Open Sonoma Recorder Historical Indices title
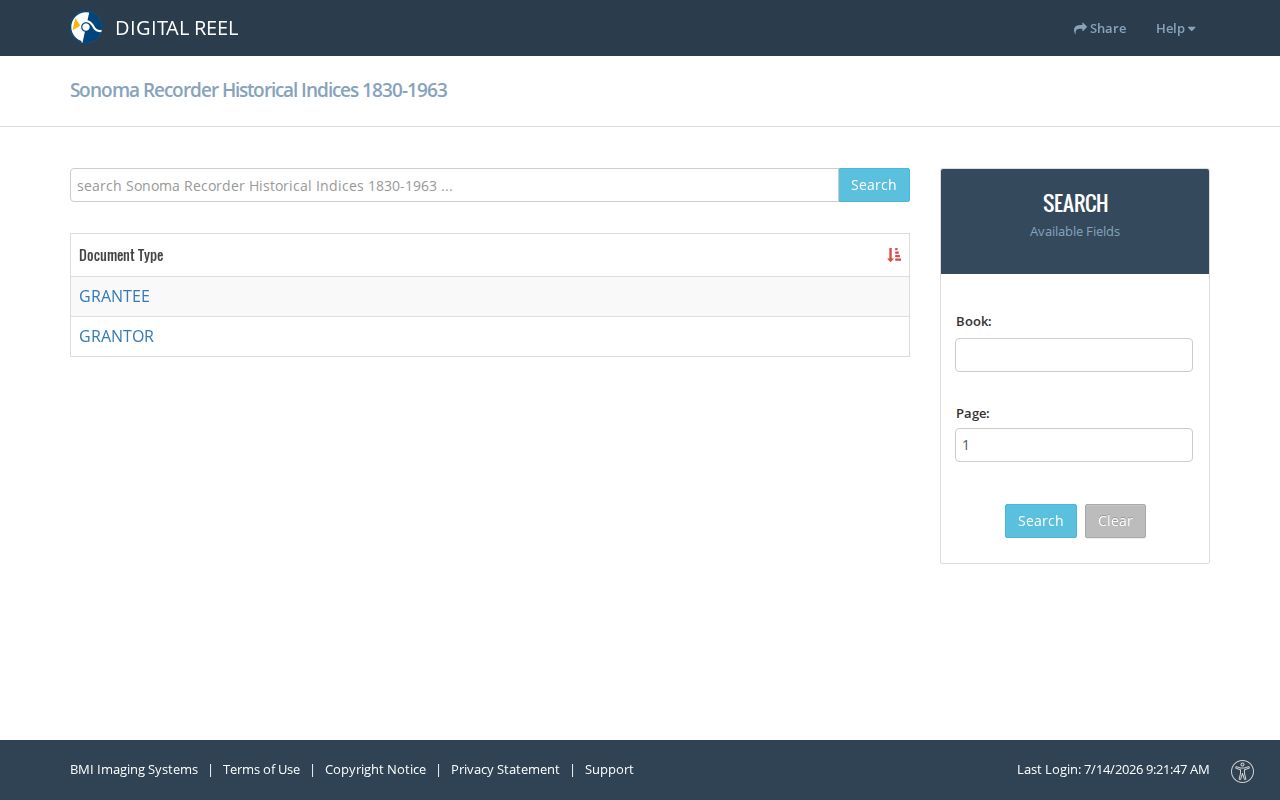 coord(258,90)
